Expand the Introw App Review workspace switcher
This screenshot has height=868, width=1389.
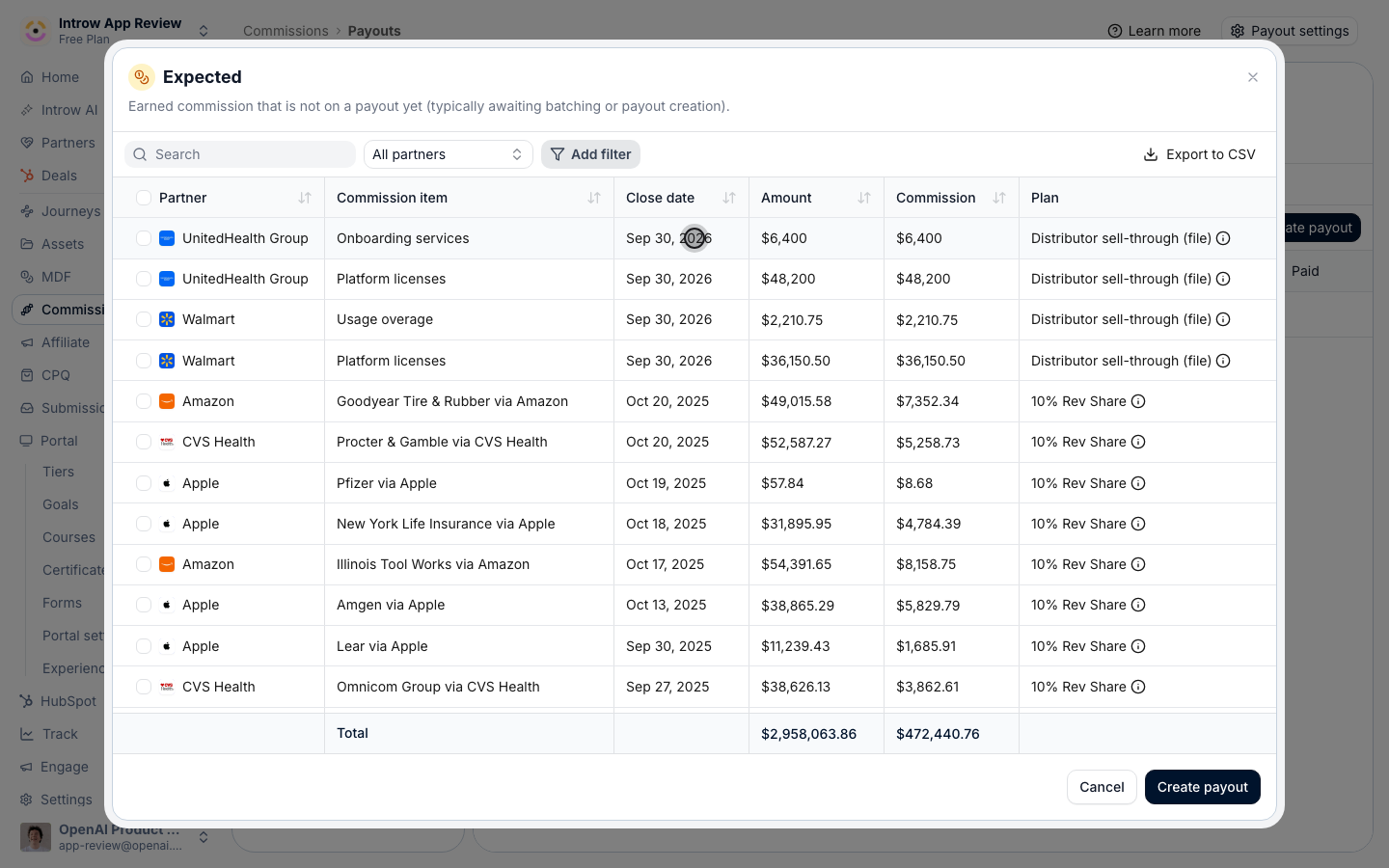[204, 31]
